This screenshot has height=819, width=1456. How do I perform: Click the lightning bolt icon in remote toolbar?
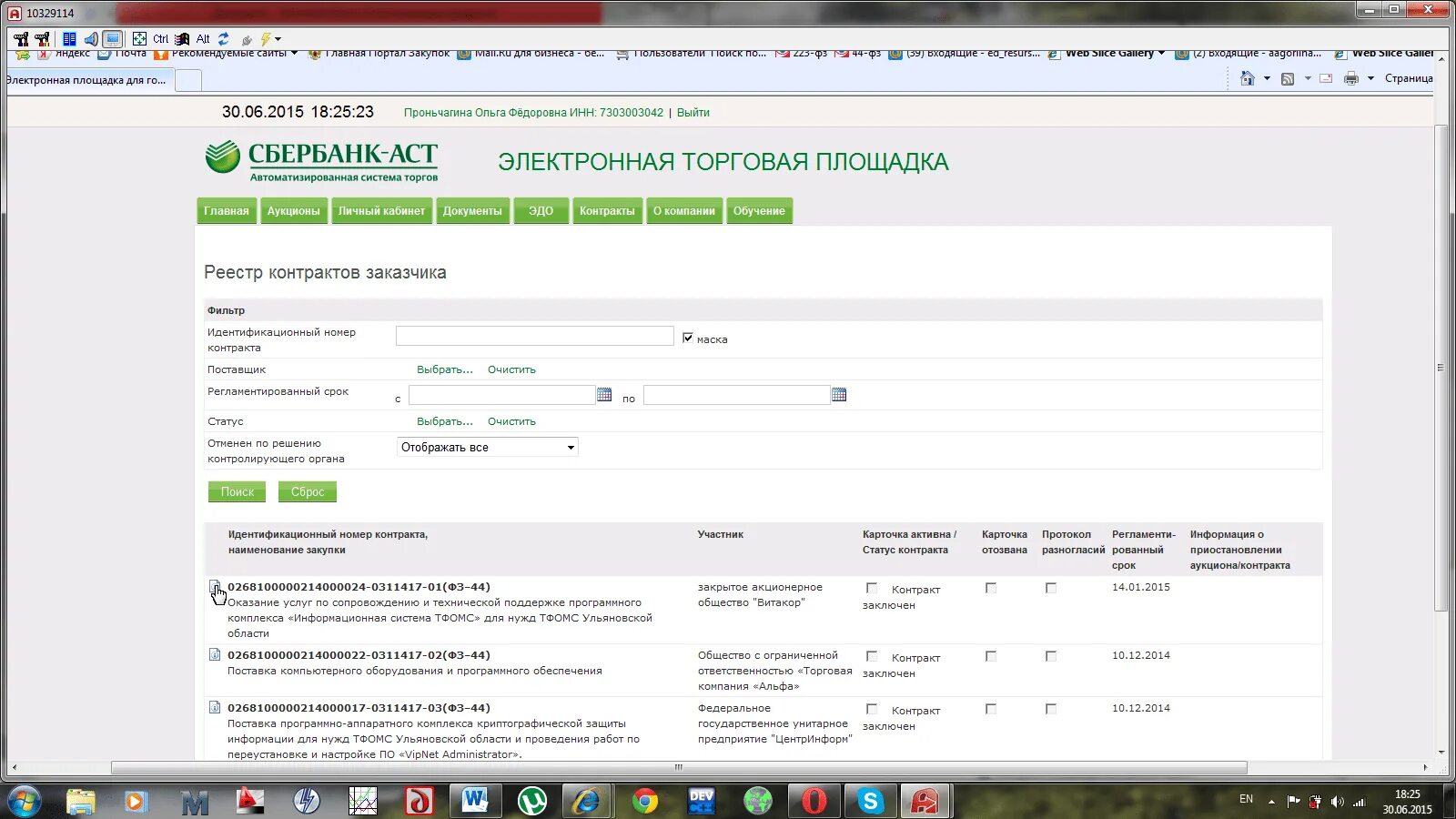click(265, 39)
